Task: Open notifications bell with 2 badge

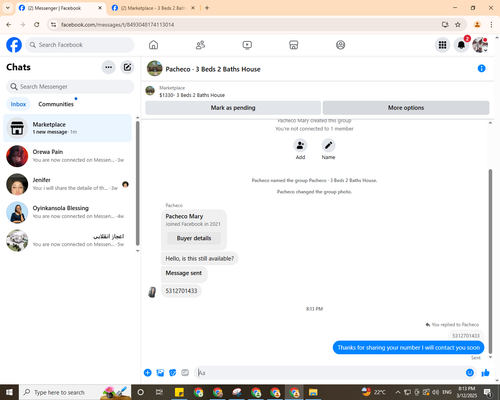Action: [461, 45]
